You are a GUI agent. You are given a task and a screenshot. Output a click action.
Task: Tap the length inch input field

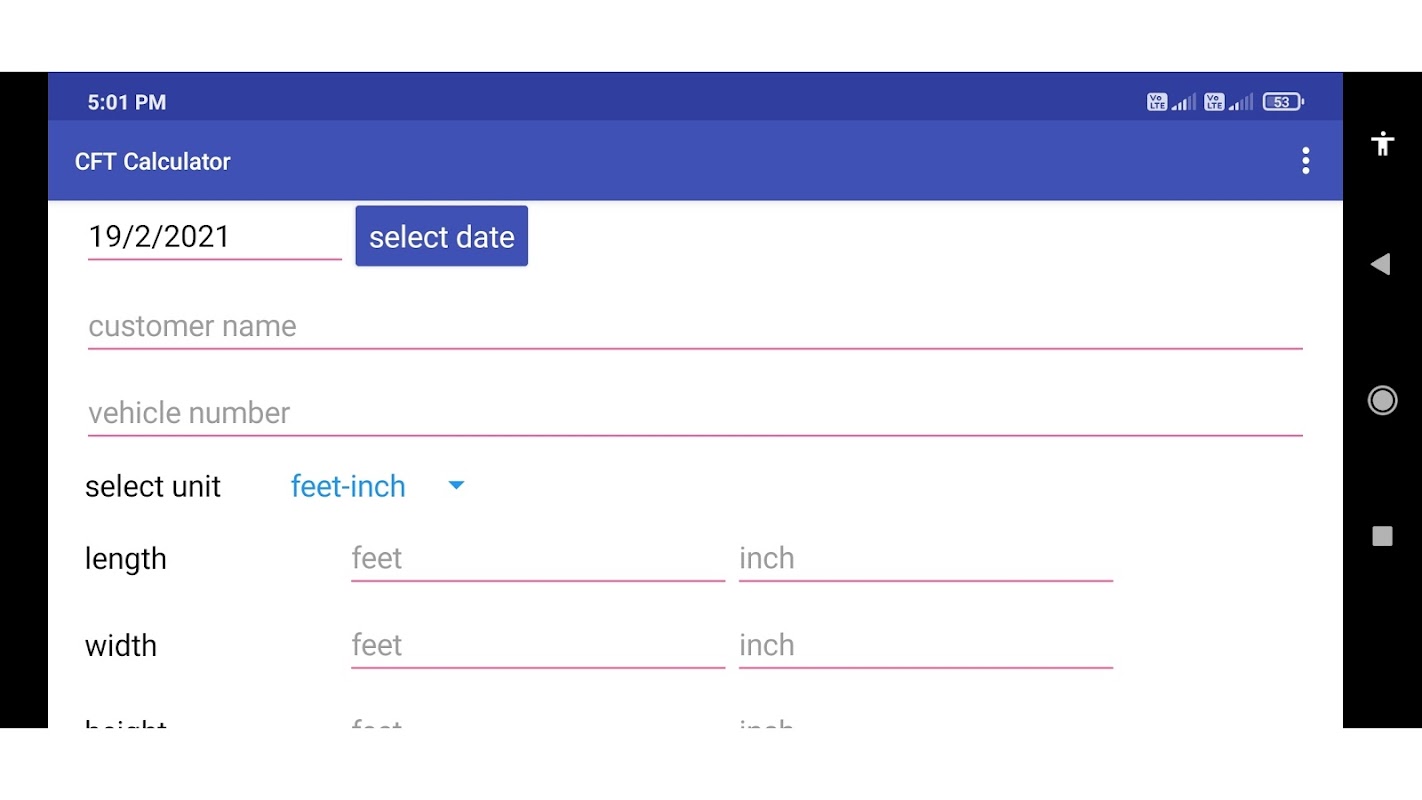click(925, 559)
